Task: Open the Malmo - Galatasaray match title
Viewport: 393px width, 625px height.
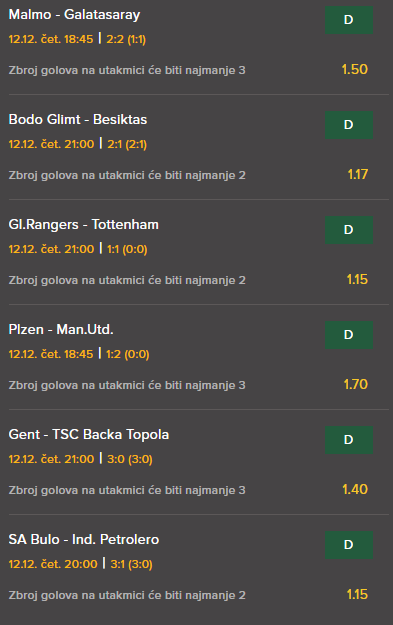Action: tap(75, 15)
